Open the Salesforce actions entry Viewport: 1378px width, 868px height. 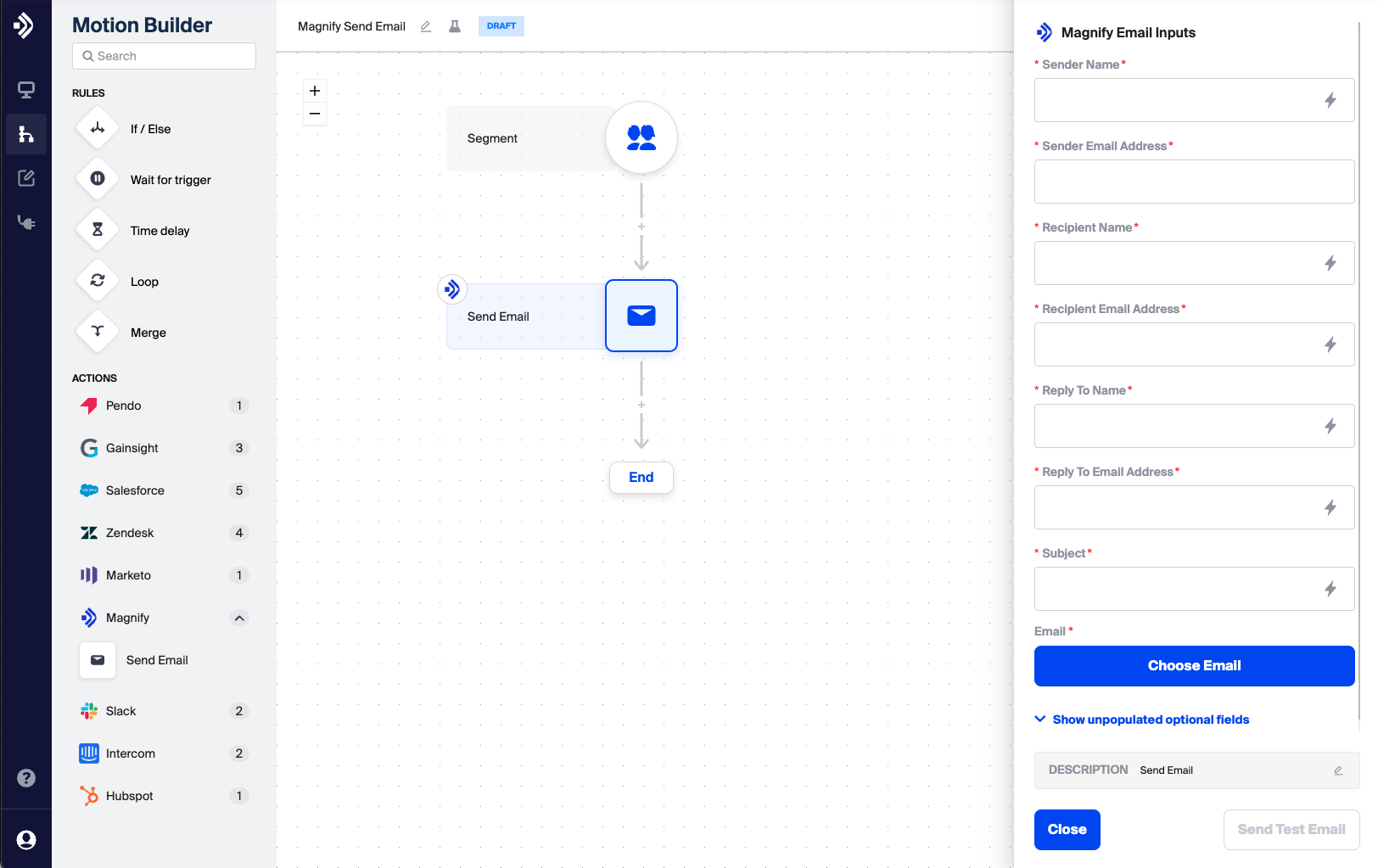(x=135, y=490)
